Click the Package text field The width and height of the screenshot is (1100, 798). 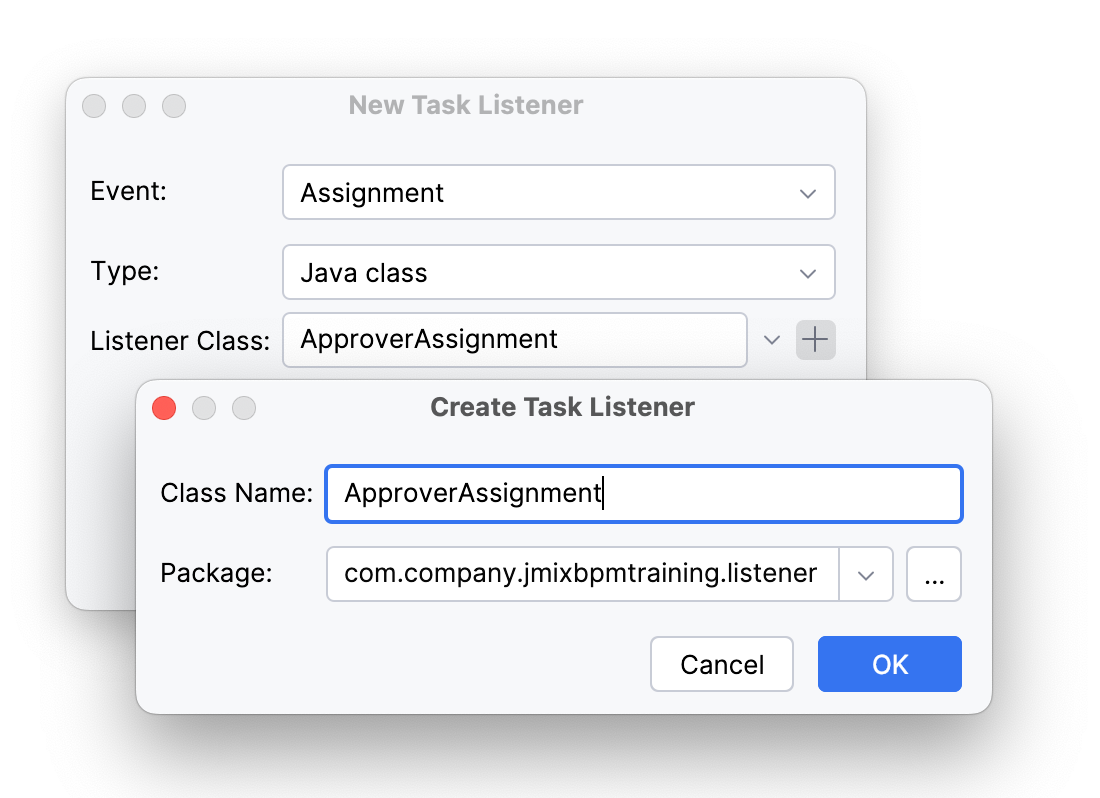pyautogui.click(x=582, y=574)
